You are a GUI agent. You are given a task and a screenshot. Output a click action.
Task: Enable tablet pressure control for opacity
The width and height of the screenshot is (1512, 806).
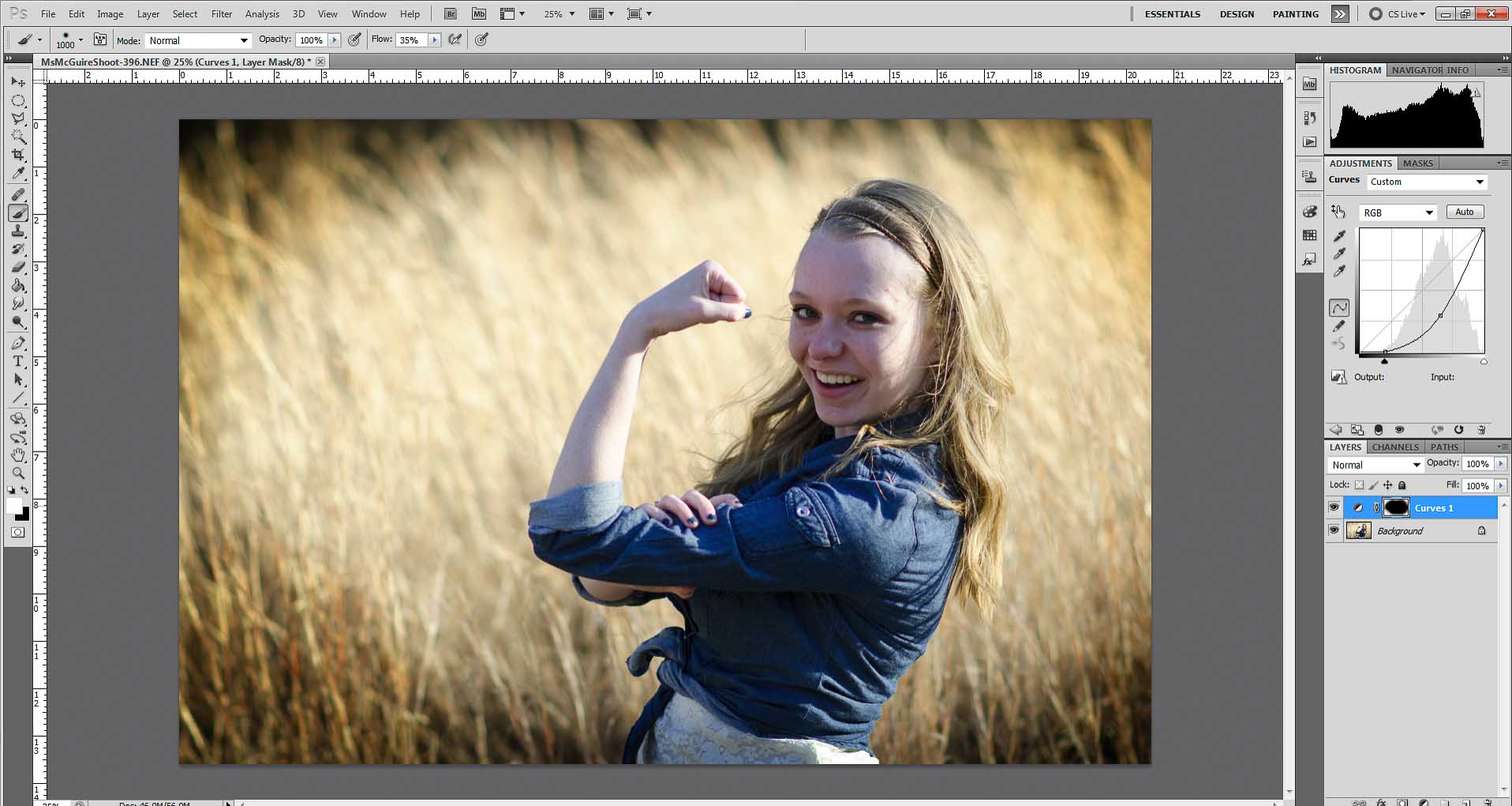click(355, 39)
